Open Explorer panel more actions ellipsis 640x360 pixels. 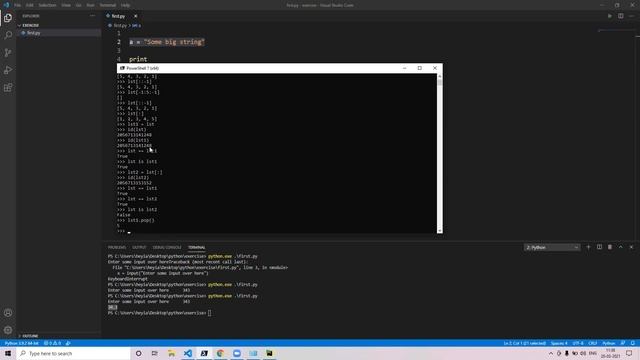(x=92, y=16)
